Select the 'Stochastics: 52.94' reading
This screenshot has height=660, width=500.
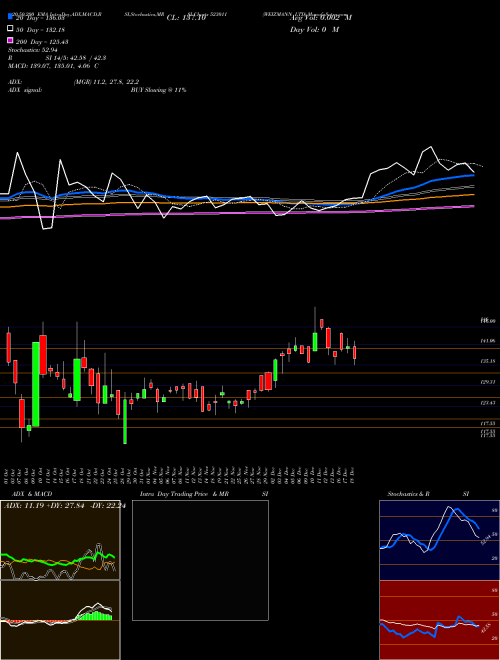[x=33, y=50]
